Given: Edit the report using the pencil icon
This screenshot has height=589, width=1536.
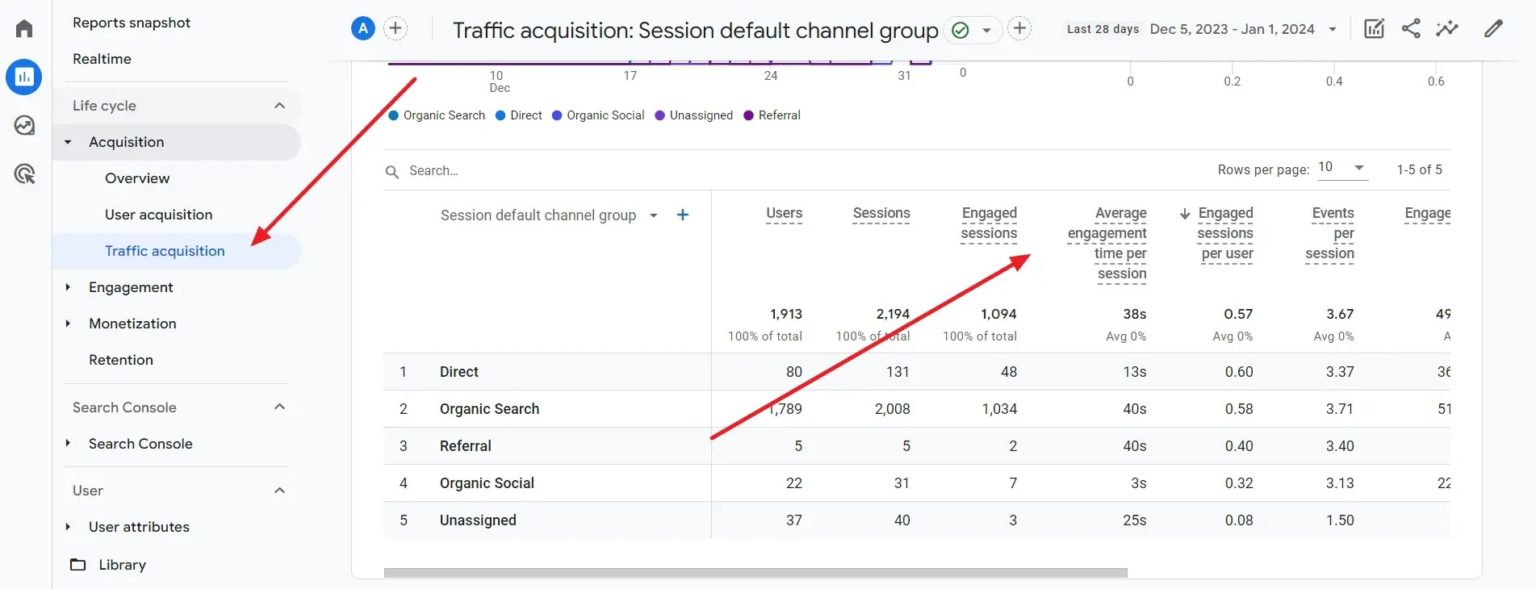Looking at the screenshot, I should (1493, 29).
